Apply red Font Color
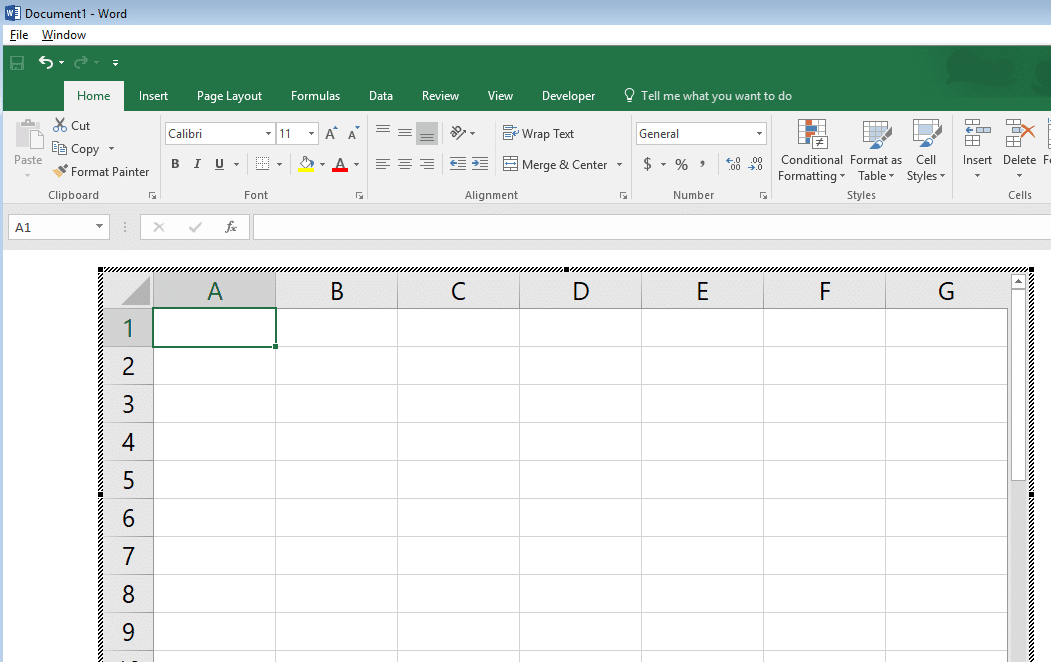This screenshot has height=662, width=1051. [340, 164]
